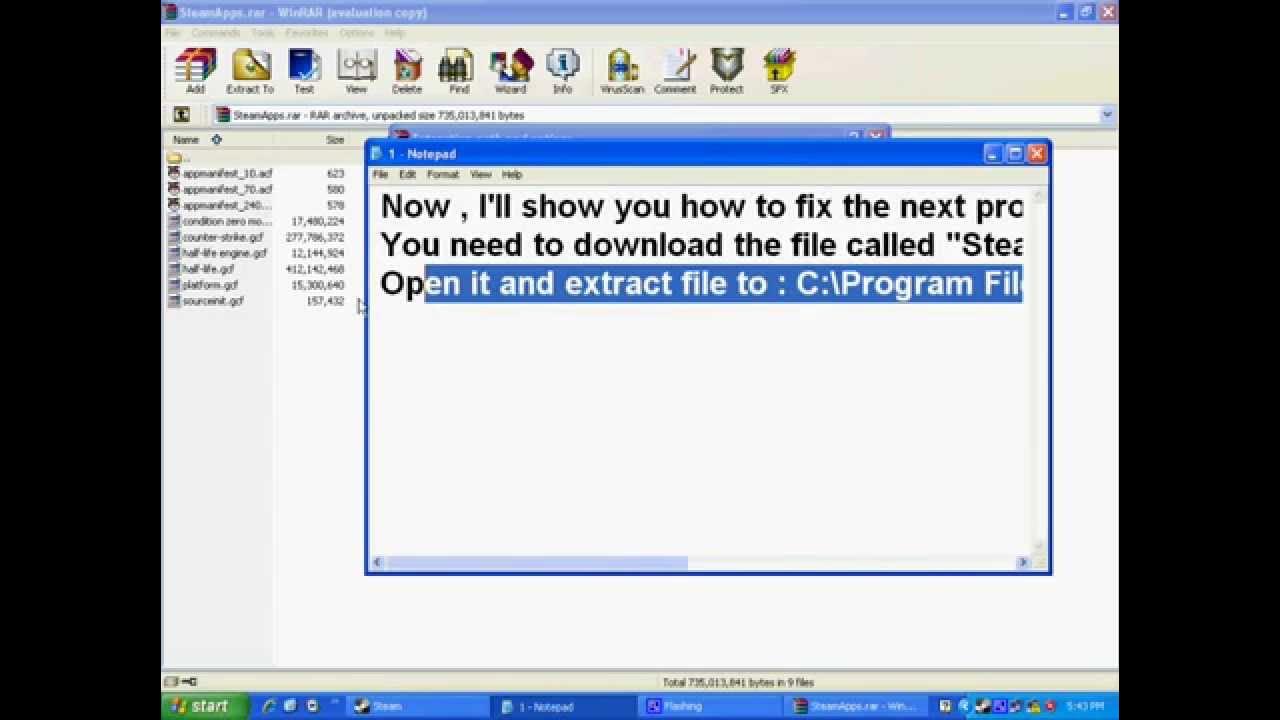Image resolution: width=1280 pixels, height=720 pixels.
Task: Click the VirusScan toolbar icon
Action: click(622, 72)
